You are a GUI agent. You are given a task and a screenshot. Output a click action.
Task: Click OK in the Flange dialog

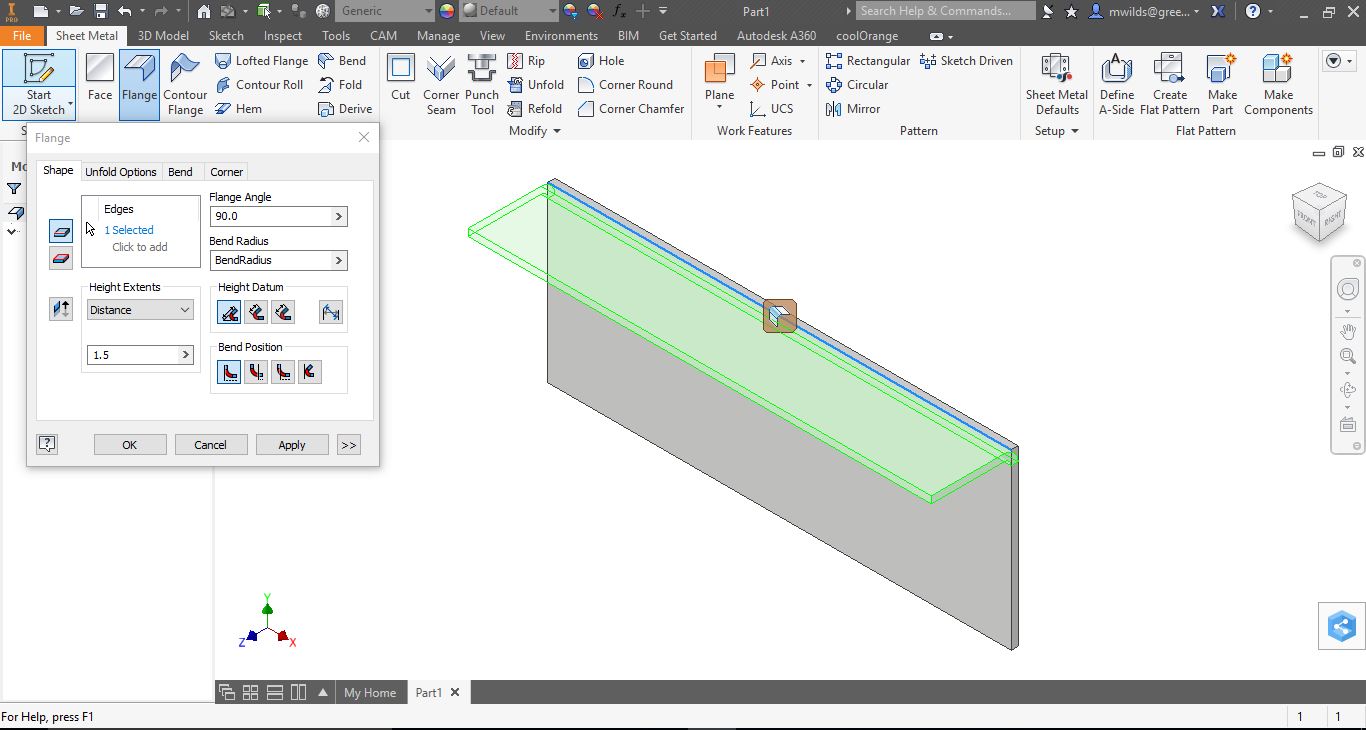pos(130,445)
